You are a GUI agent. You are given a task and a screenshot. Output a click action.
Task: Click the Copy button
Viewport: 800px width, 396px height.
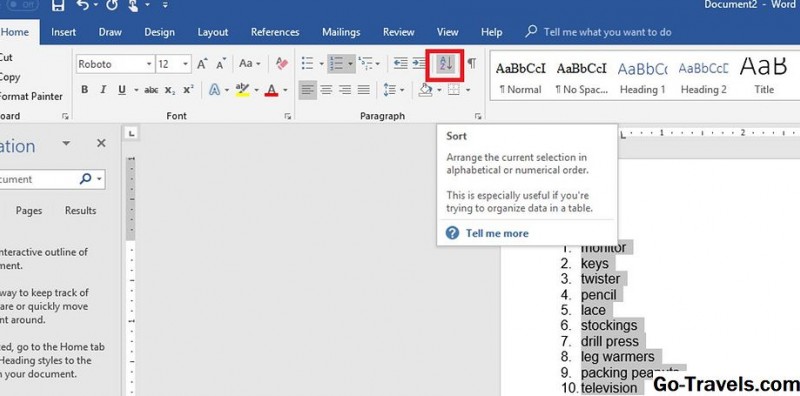[x=9, y=77]
